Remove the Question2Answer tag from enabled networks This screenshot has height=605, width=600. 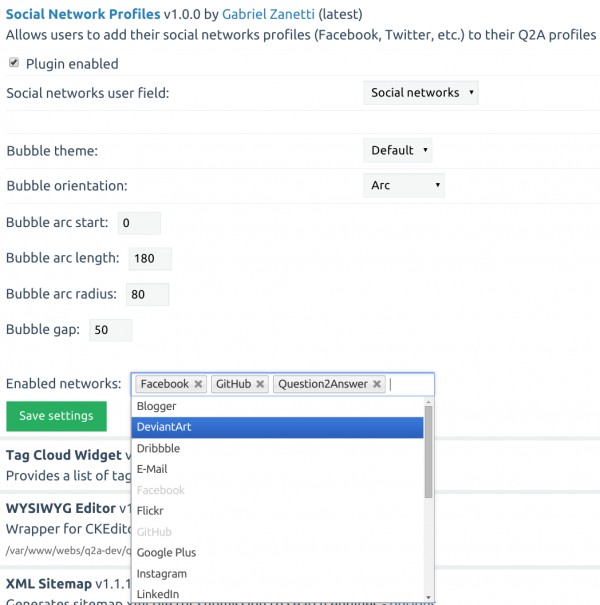pyautogui.click(x=377, y=384)
